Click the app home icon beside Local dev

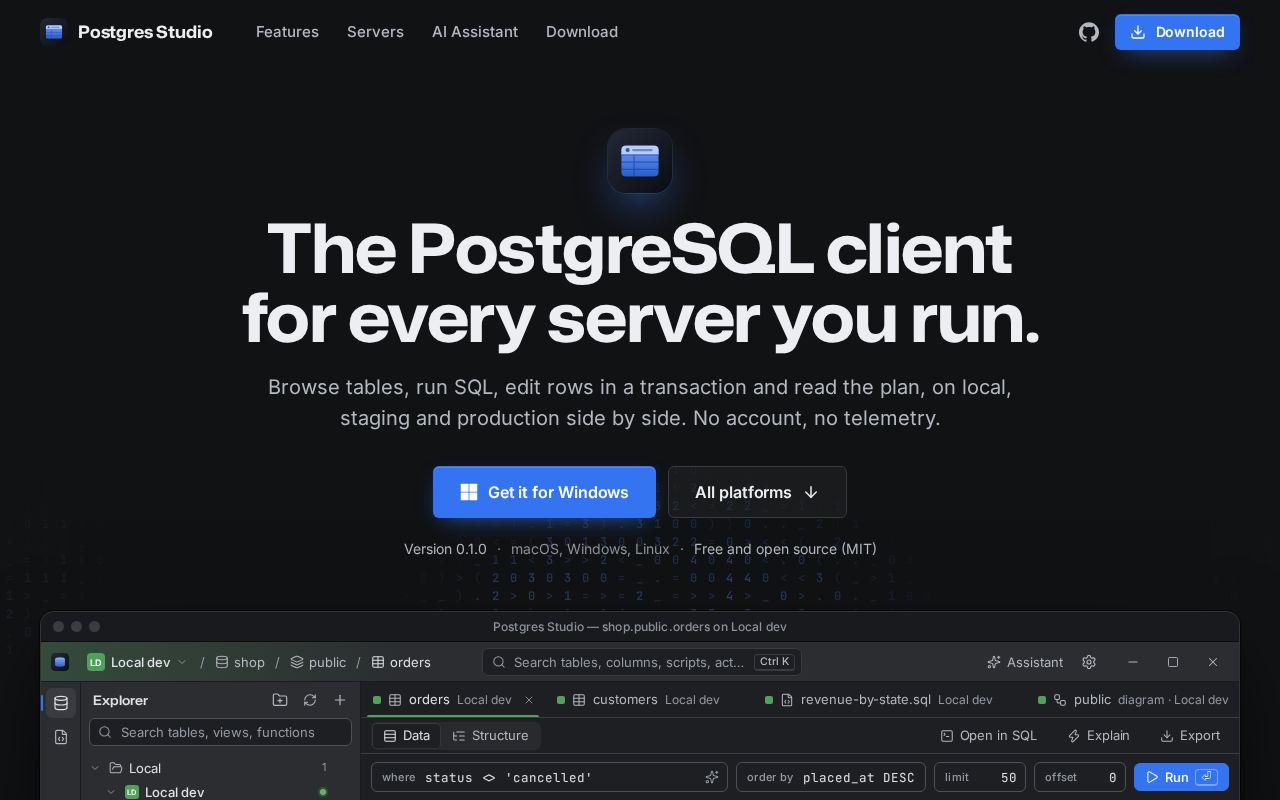click(x=60, y=662)
